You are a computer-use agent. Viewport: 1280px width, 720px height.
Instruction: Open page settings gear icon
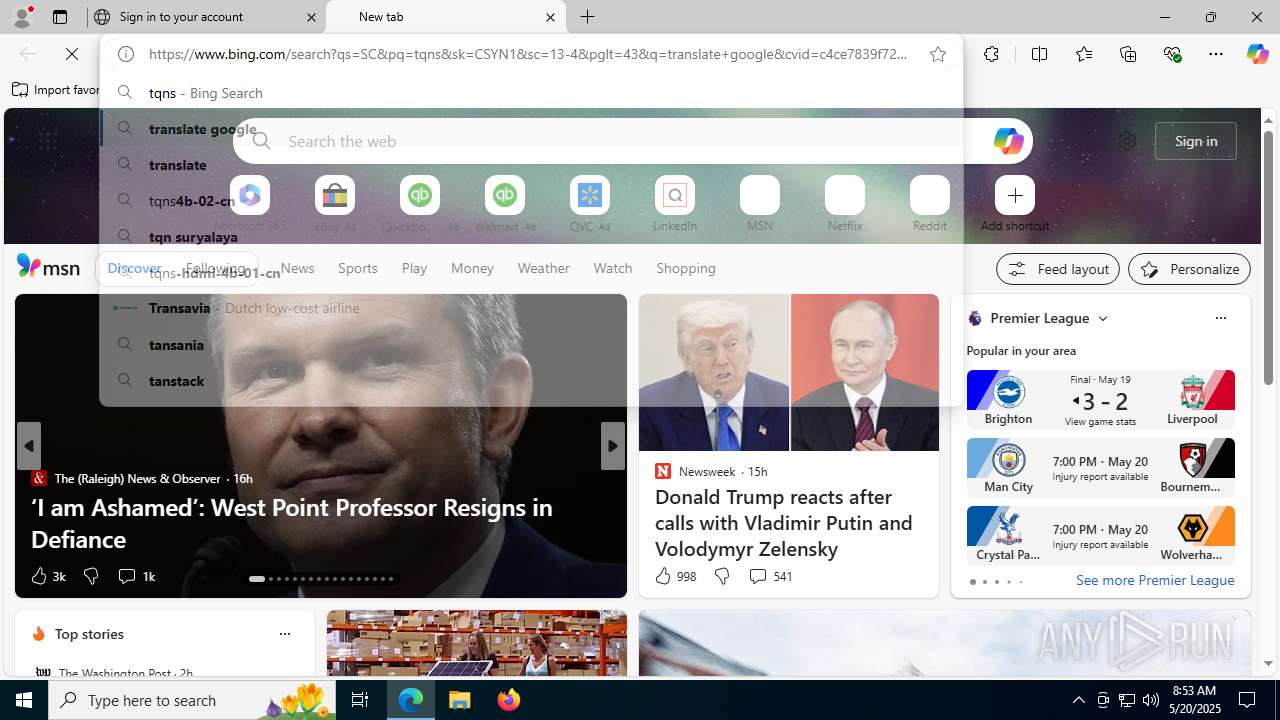pyautogui.click(x=1127, y=141)
